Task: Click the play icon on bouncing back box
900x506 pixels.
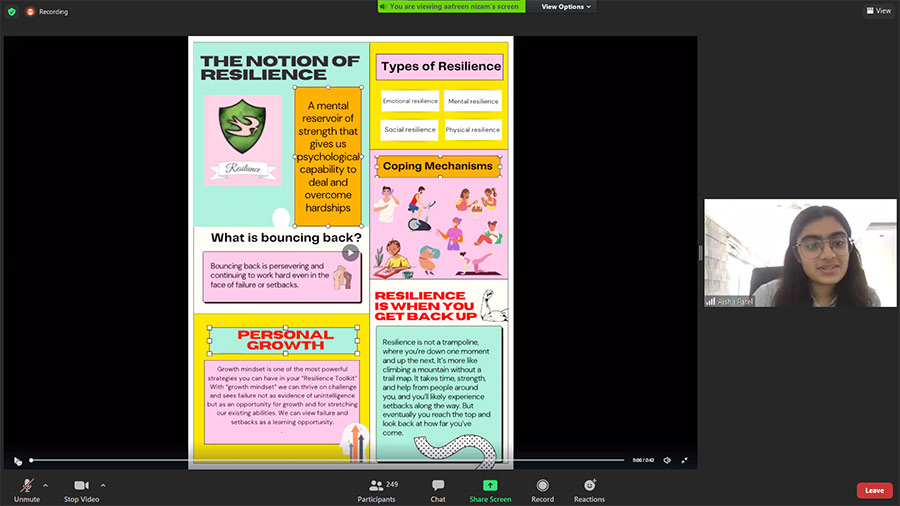Action: click(350, 252)
